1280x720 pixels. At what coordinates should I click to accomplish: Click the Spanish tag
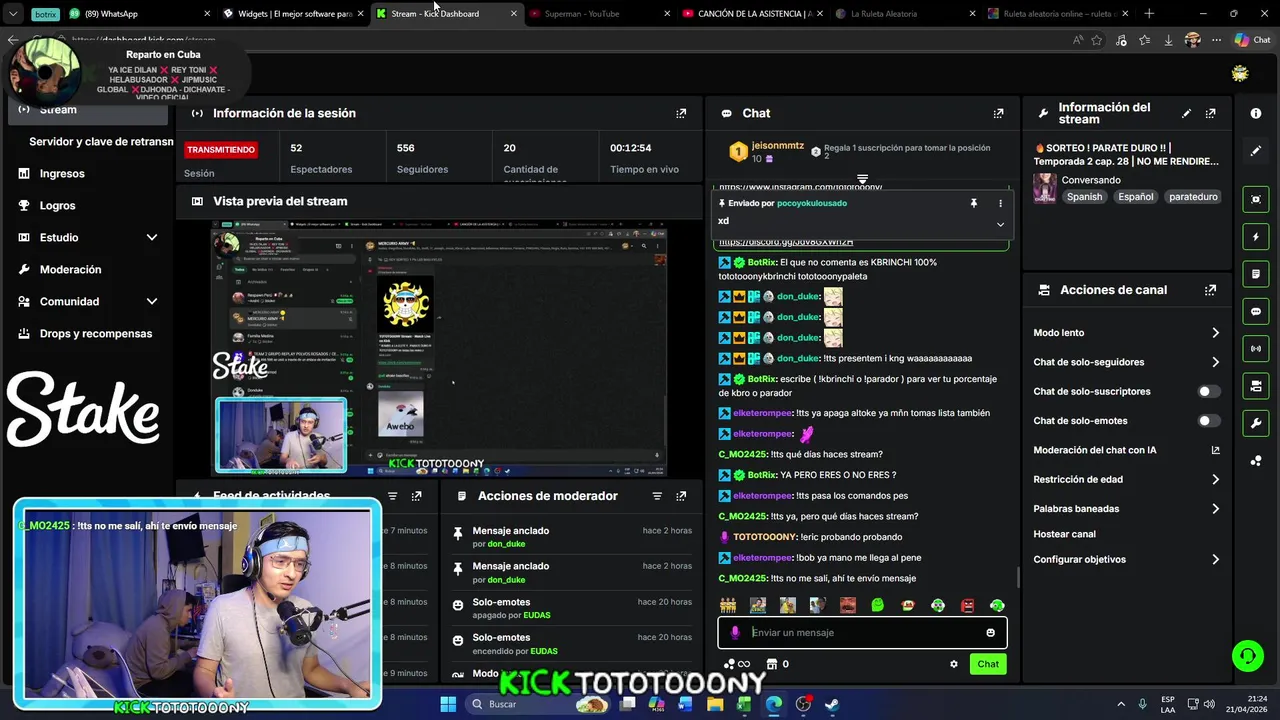(x=1084, y=197)
